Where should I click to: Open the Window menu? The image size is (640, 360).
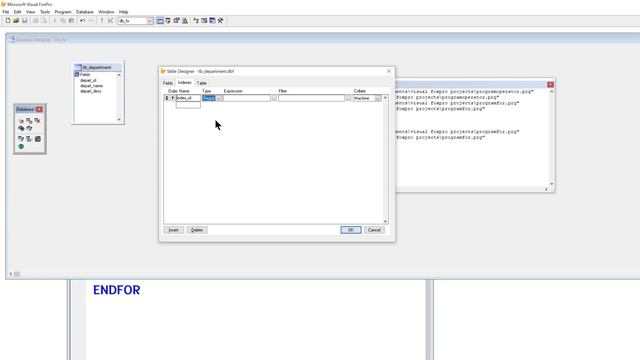(x=106, y=12)
